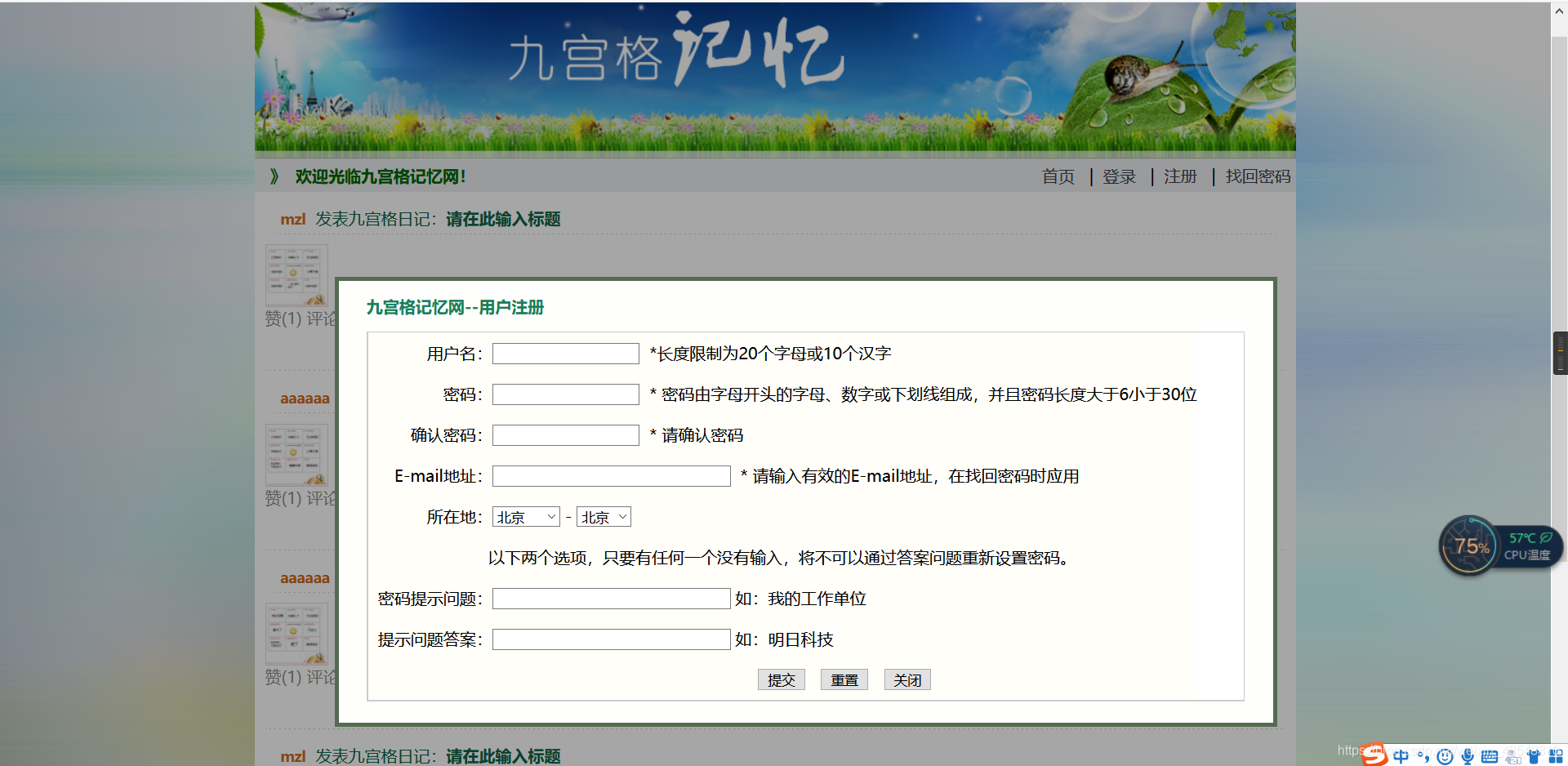Open the emoji panel in Sogou toolbar

[1445, 756]
